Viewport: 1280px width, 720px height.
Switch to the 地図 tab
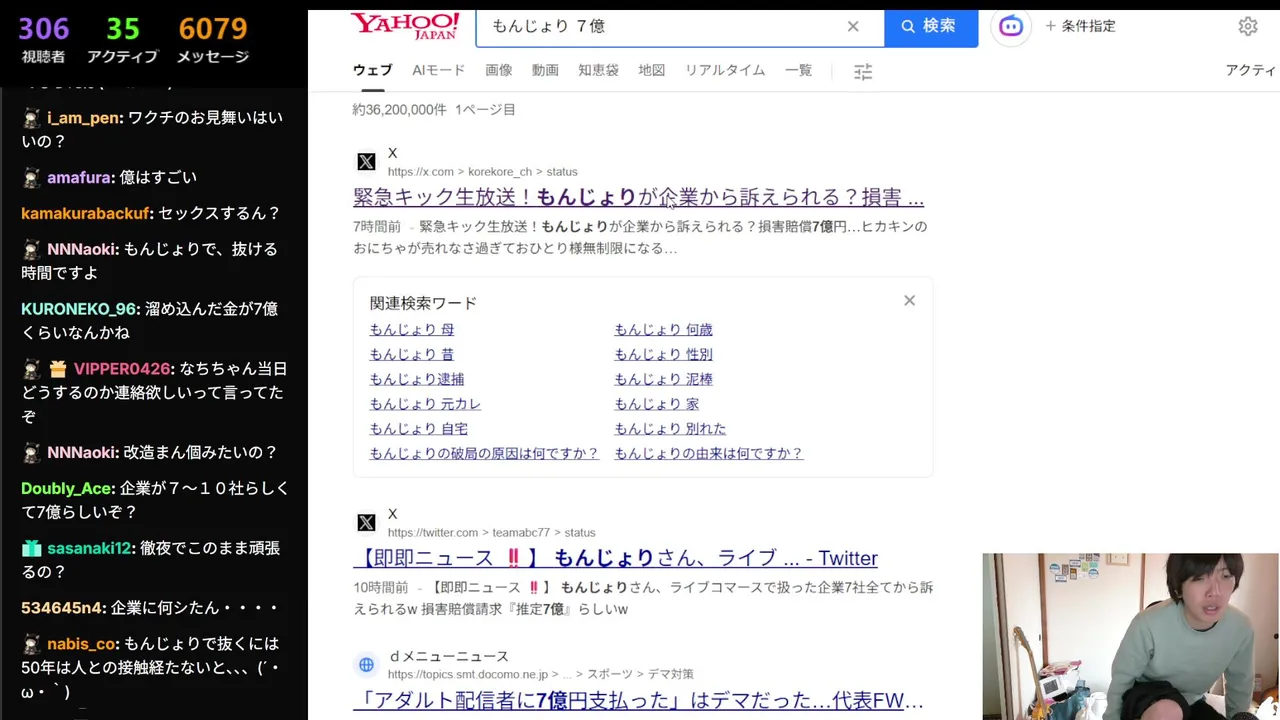(x=651, y=70)
